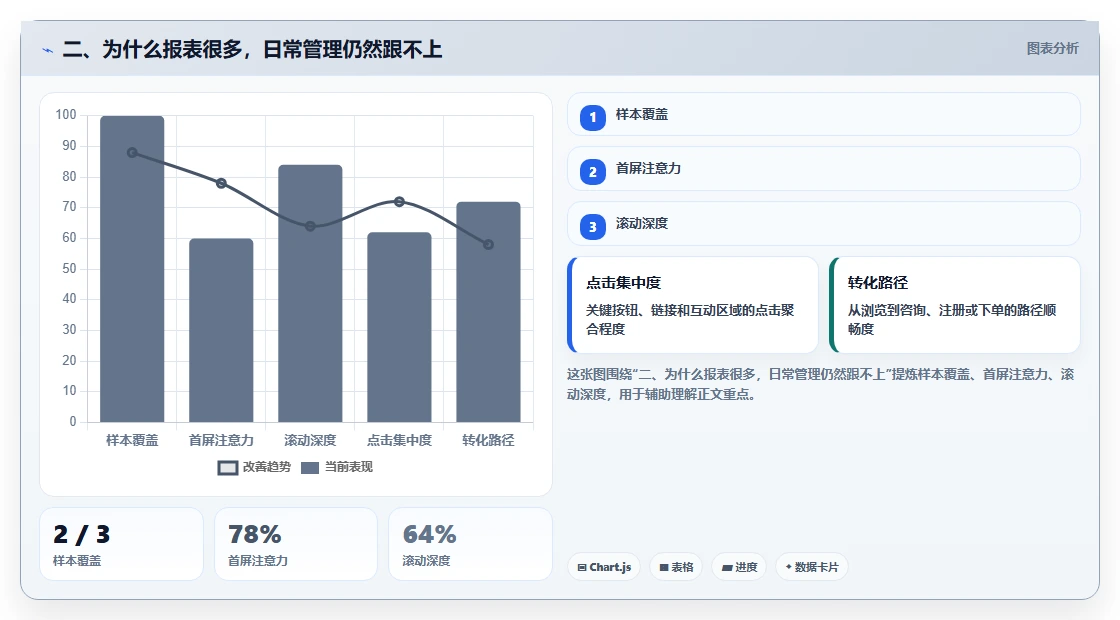
Task: Click the 样本覆盖 bar in chart
Action: (132, 269)
